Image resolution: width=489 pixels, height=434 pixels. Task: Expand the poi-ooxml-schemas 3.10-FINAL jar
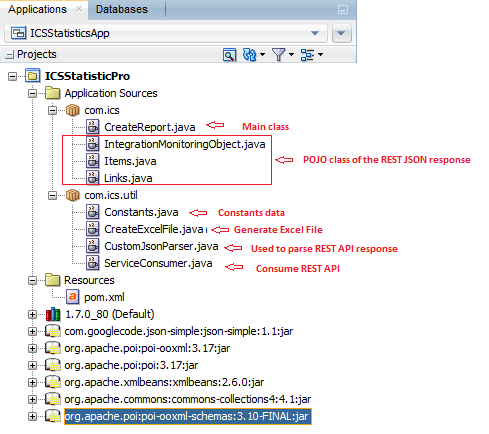tap(32, 417)
